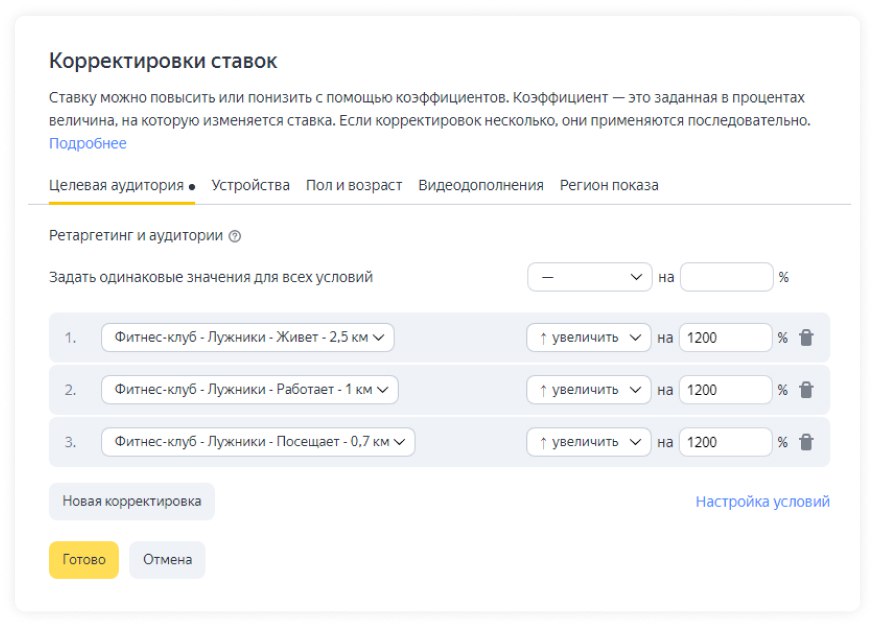Switch to the Пол и возраст tab

[354, 185]
